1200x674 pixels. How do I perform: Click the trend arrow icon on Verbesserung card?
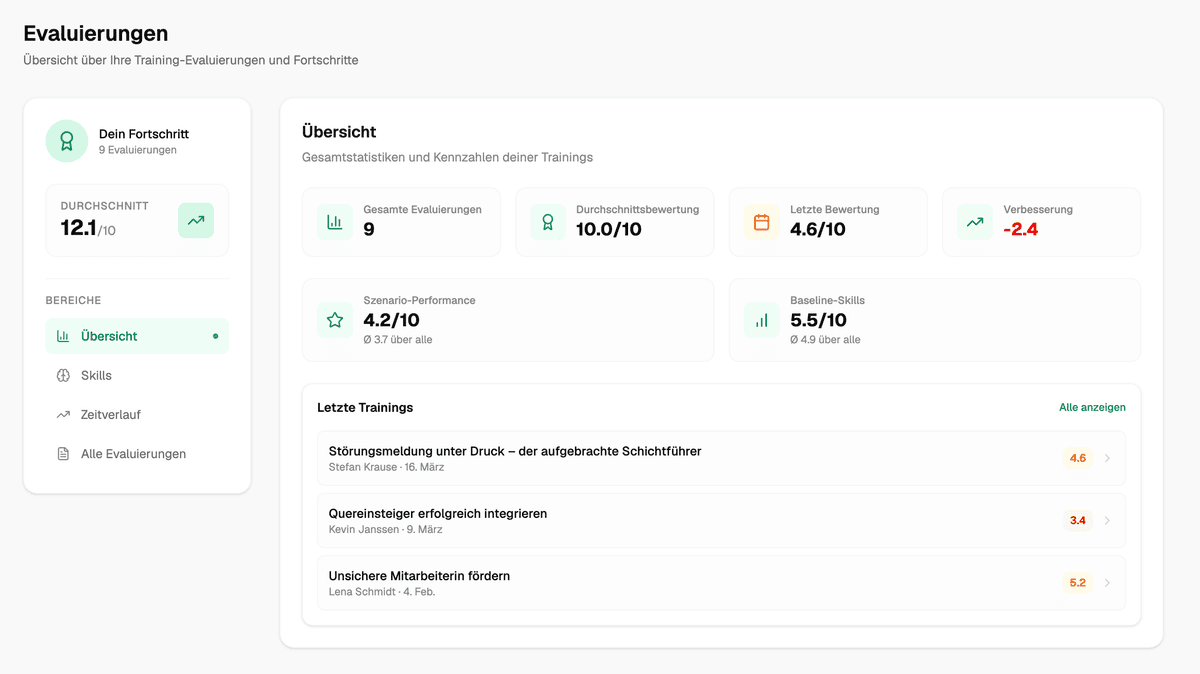(974, 221)
